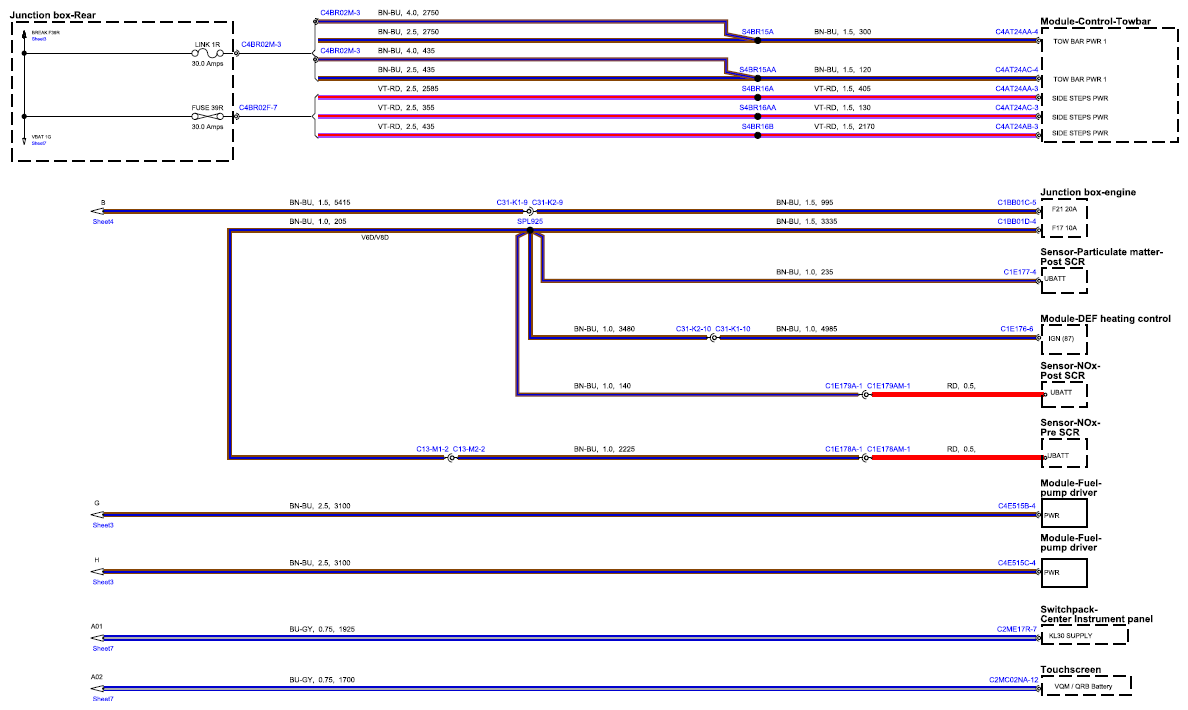1188x710 pixels.
Task: Select the off-page arrow labeled A01
Action: coord(97,638)
